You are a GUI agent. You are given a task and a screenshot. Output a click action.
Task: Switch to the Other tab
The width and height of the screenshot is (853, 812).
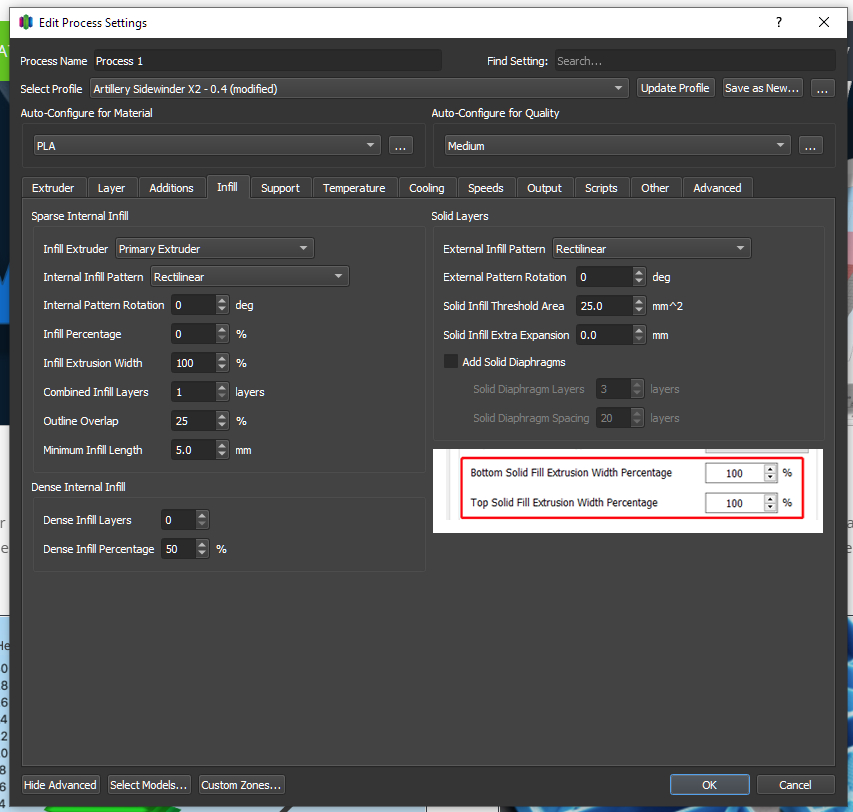(x=655, y=188)
